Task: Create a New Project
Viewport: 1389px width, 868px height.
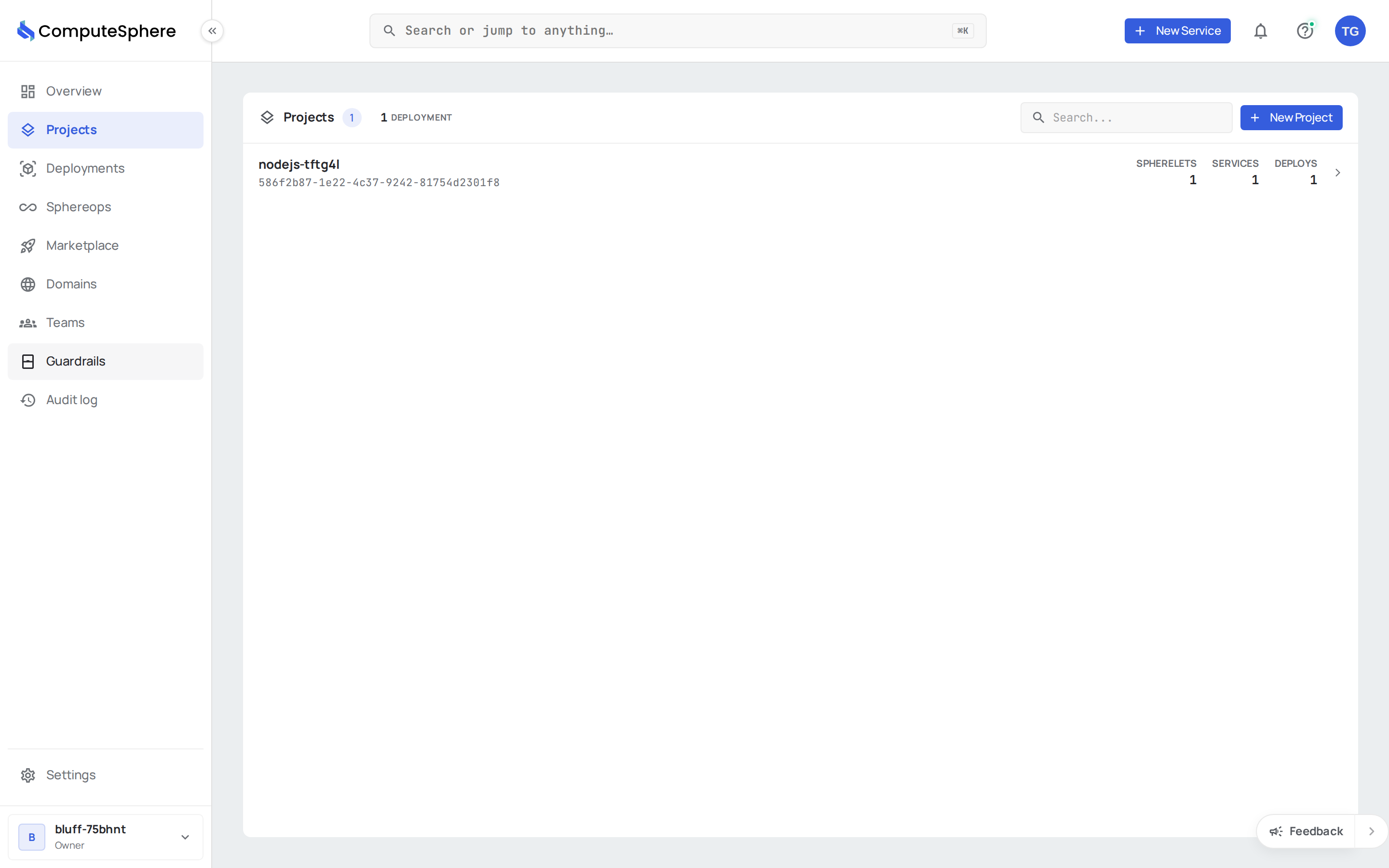Action: click(1291, 118)
